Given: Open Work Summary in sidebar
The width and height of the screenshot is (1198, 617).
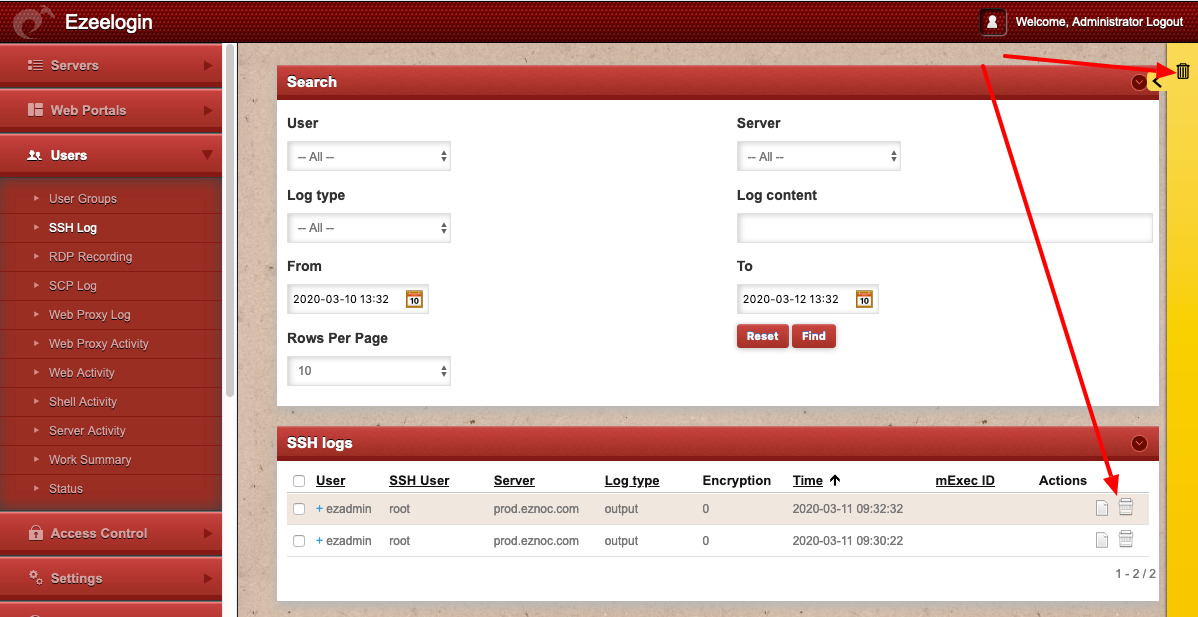Looking at the screenshot, I should (x=90, y=460).
